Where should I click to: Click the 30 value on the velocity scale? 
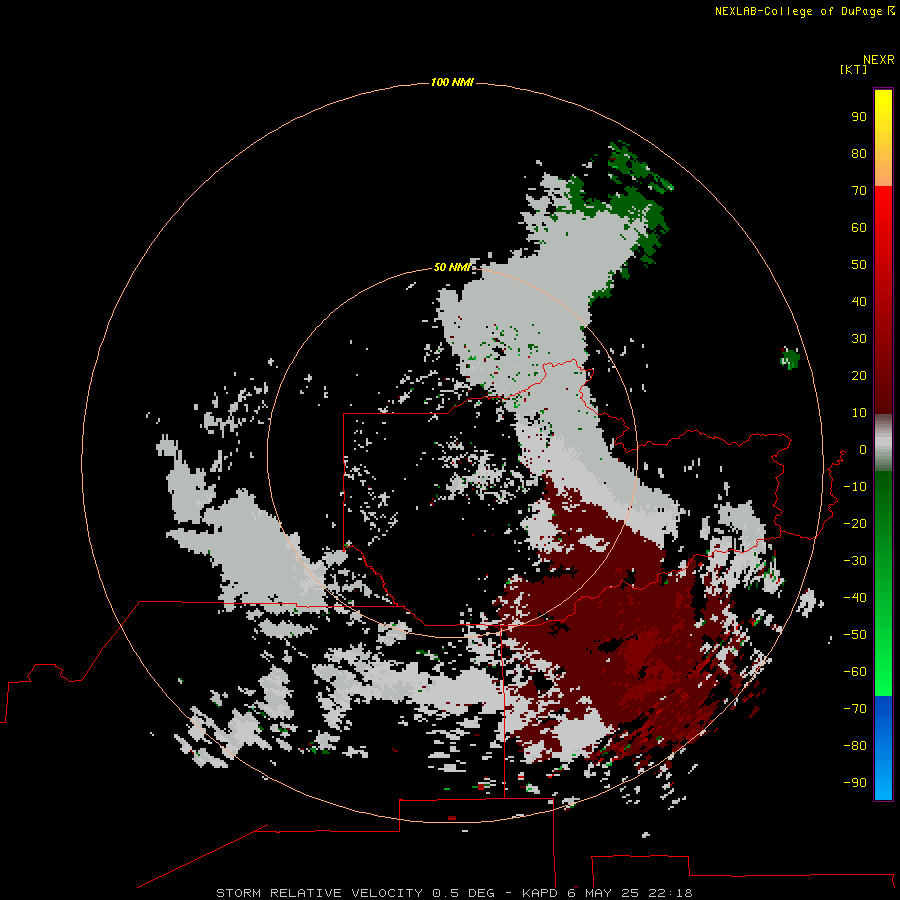click(859, 339)
